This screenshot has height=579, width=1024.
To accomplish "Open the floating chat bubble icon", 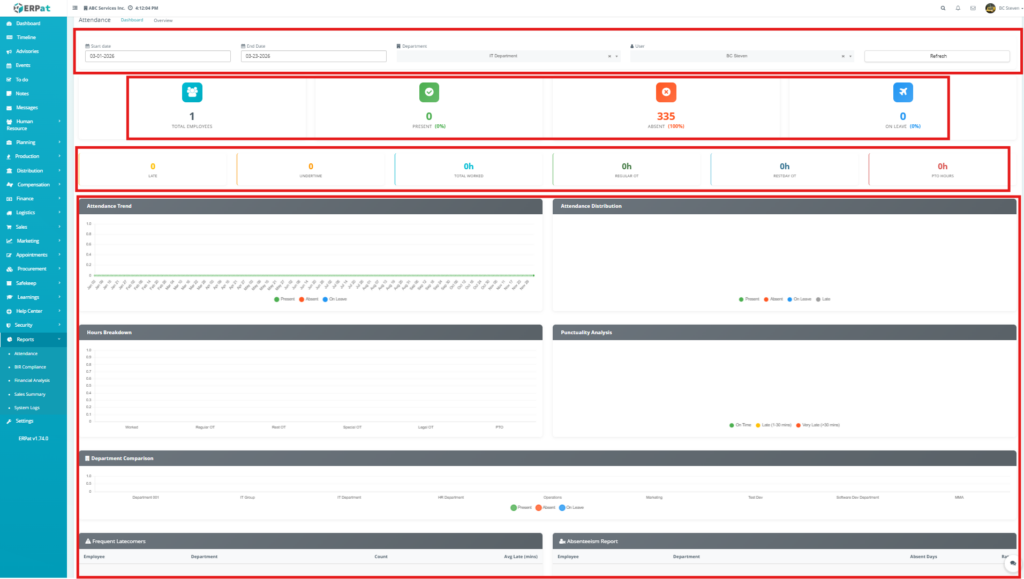I will (x=1012, y=564).
